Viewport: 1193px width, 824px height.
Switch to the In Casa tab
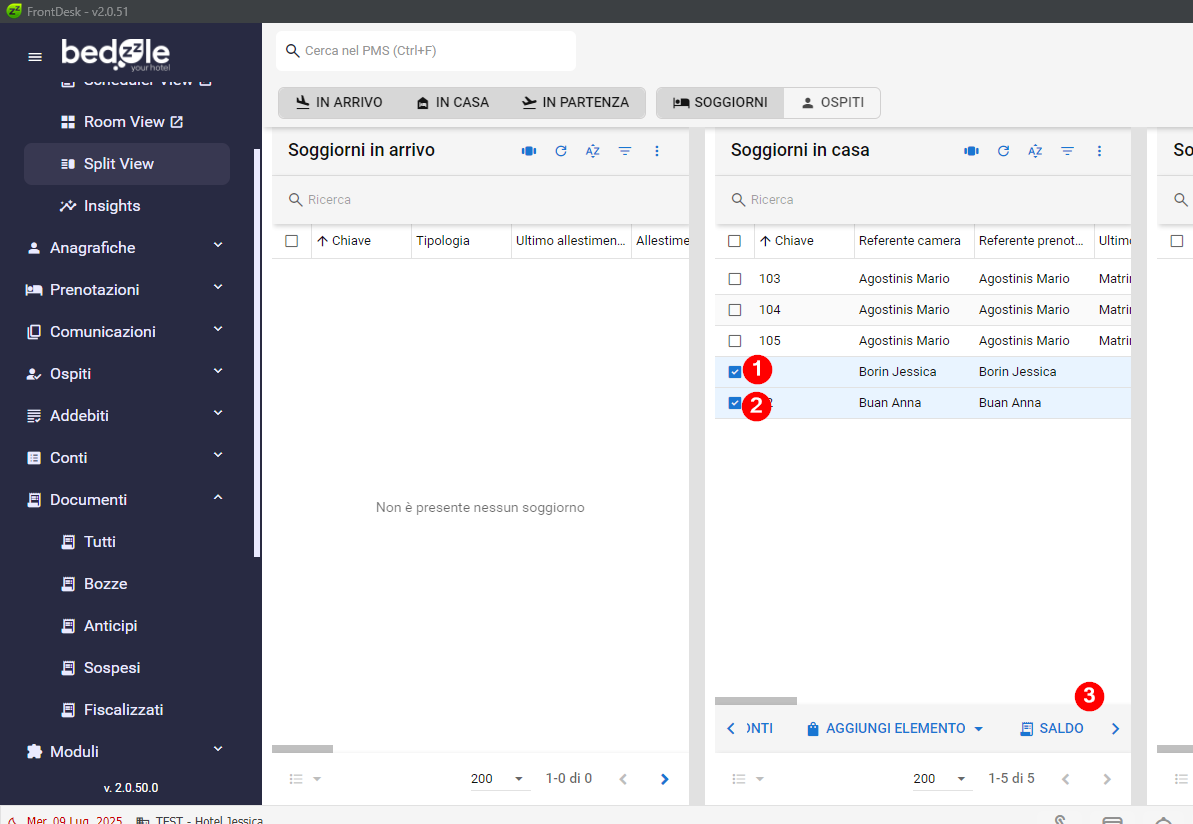click(453, 103)
